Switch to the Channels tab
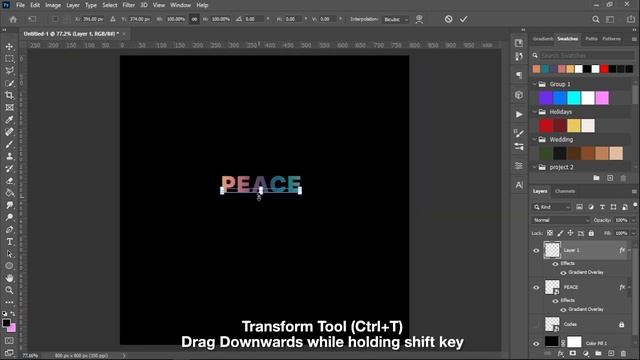The width and height of the screenshot is (640, 360). 565,191
